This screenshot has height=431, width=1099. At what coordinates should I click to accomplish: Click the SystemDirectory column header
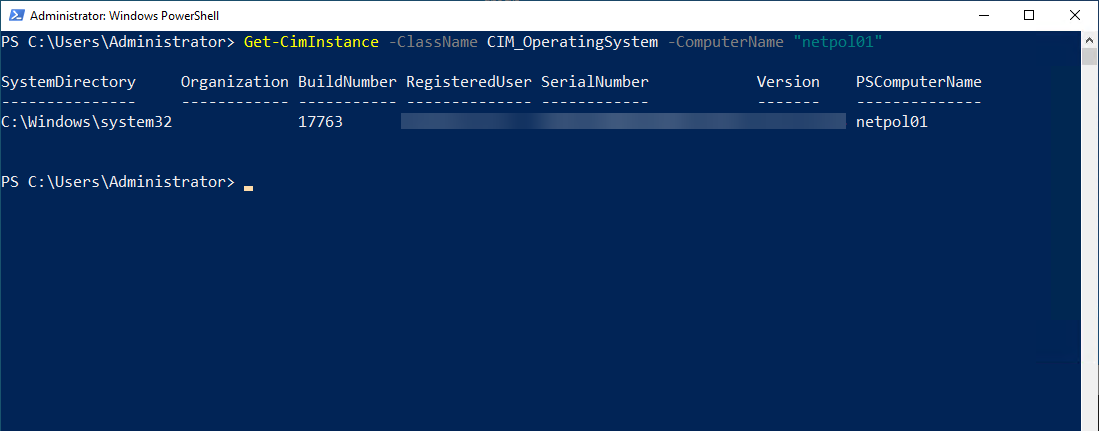(68, 82)
